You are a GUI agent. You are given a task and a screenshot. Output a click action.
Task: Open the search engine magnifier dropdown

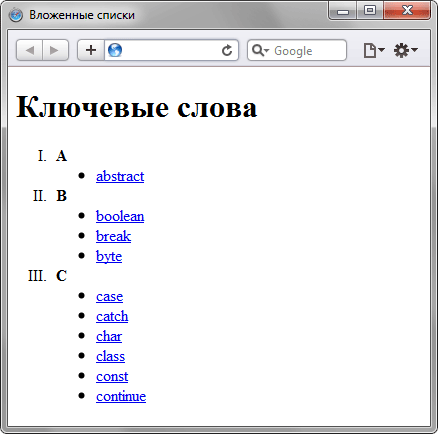260,50
